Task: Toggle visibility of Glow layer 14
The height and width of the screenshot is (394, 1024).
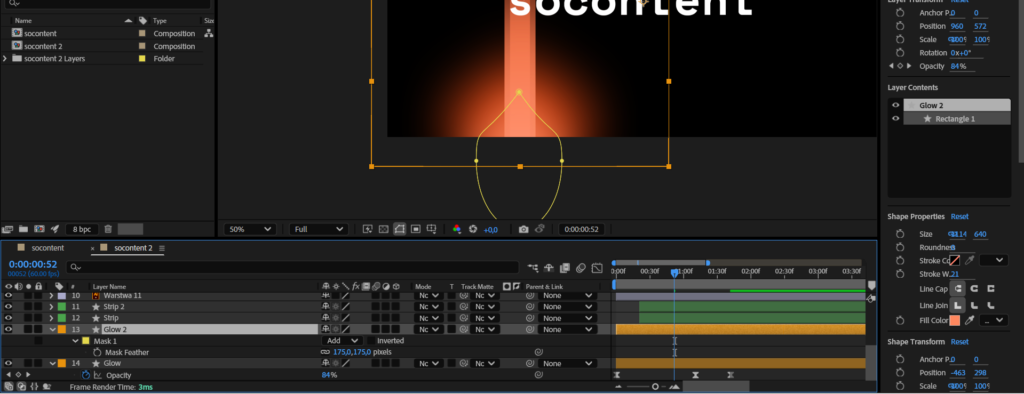Action: pos(8,363)
